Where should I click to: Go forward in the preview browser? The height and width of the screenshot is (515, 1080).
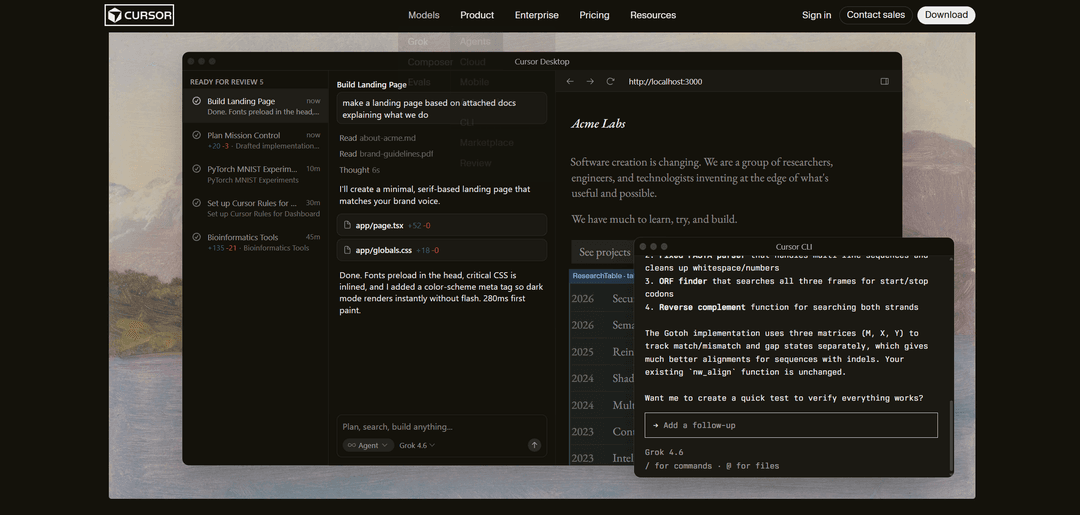click(x=590, y=81)
